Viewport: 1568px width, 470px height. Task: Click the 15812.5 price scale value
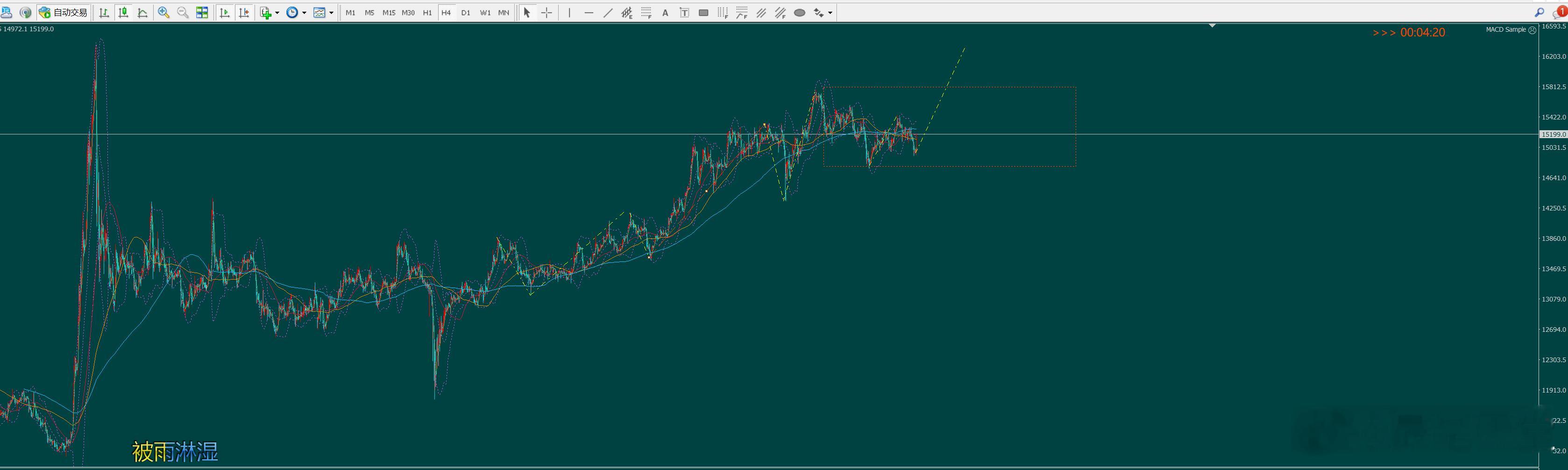pyautogui.click(x=1554, y=87)
